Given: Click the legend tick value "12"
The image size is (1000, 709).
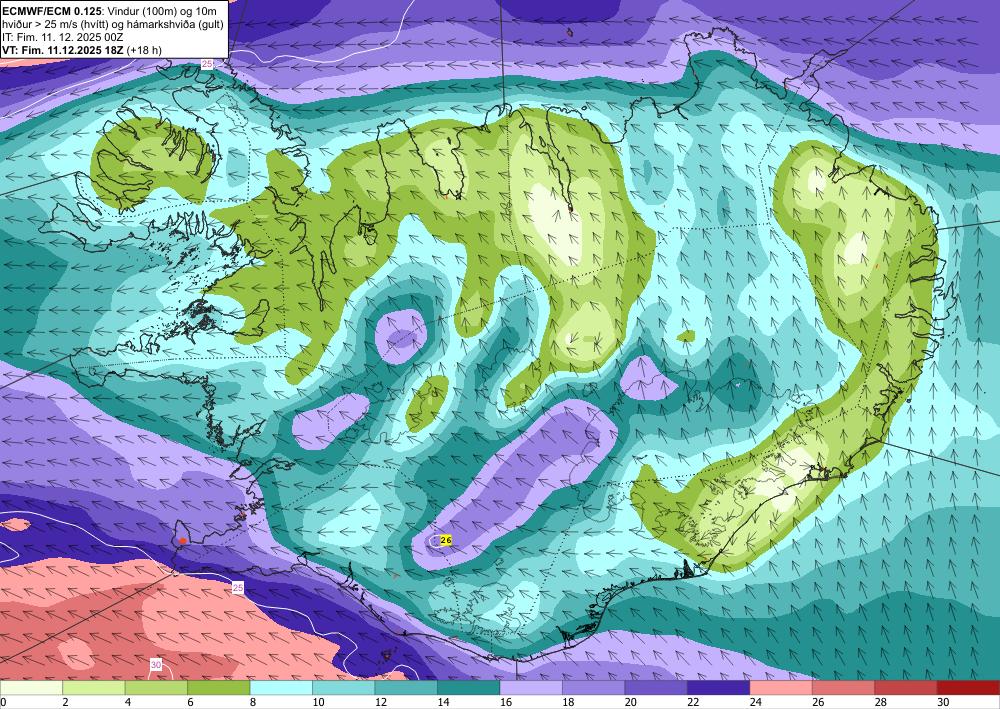Looking at the screenshot, I should pyautogui.click(x=381, y=702).
